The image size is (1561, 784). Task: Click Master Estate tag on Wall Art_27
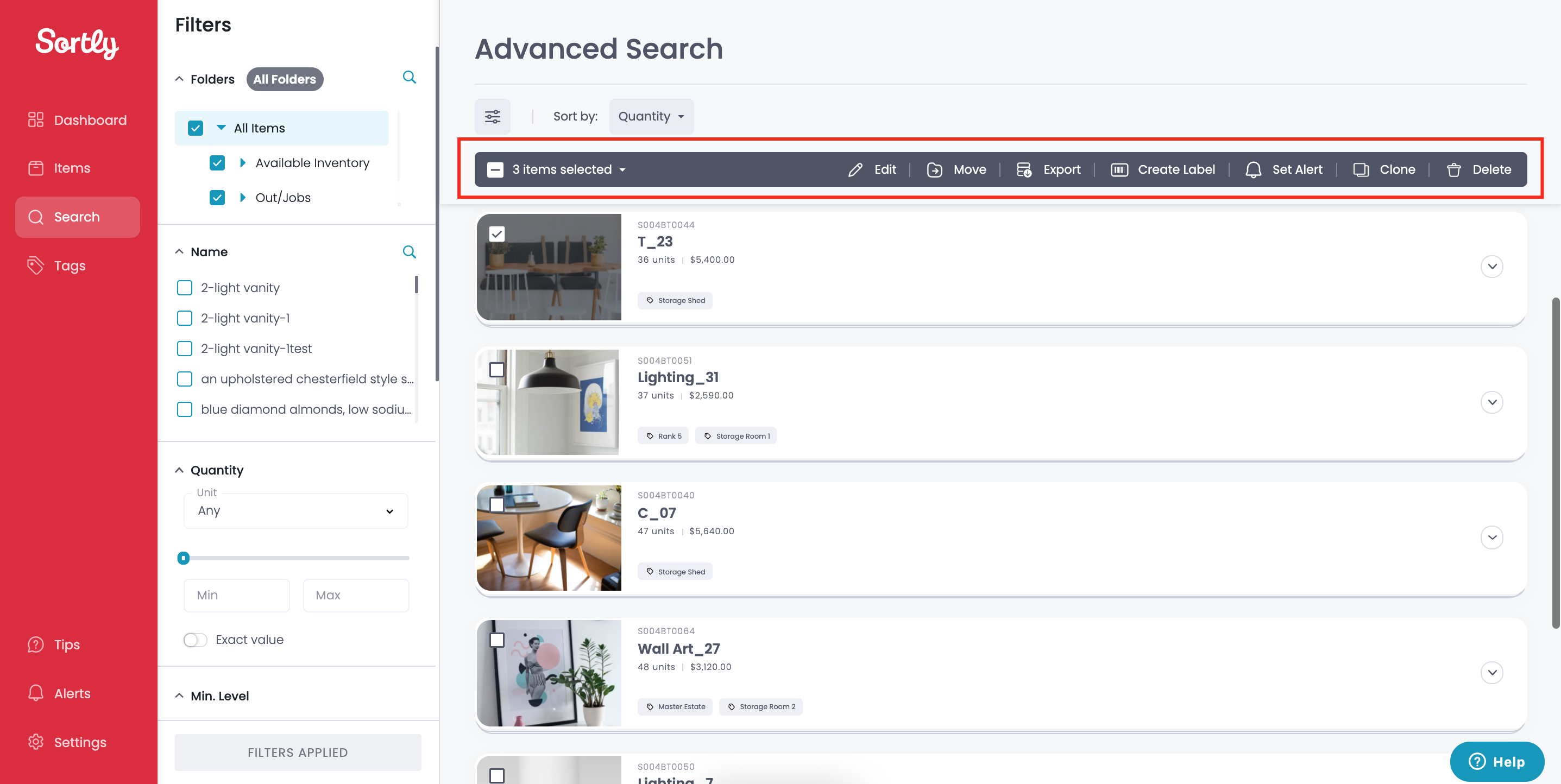point(675,706)
